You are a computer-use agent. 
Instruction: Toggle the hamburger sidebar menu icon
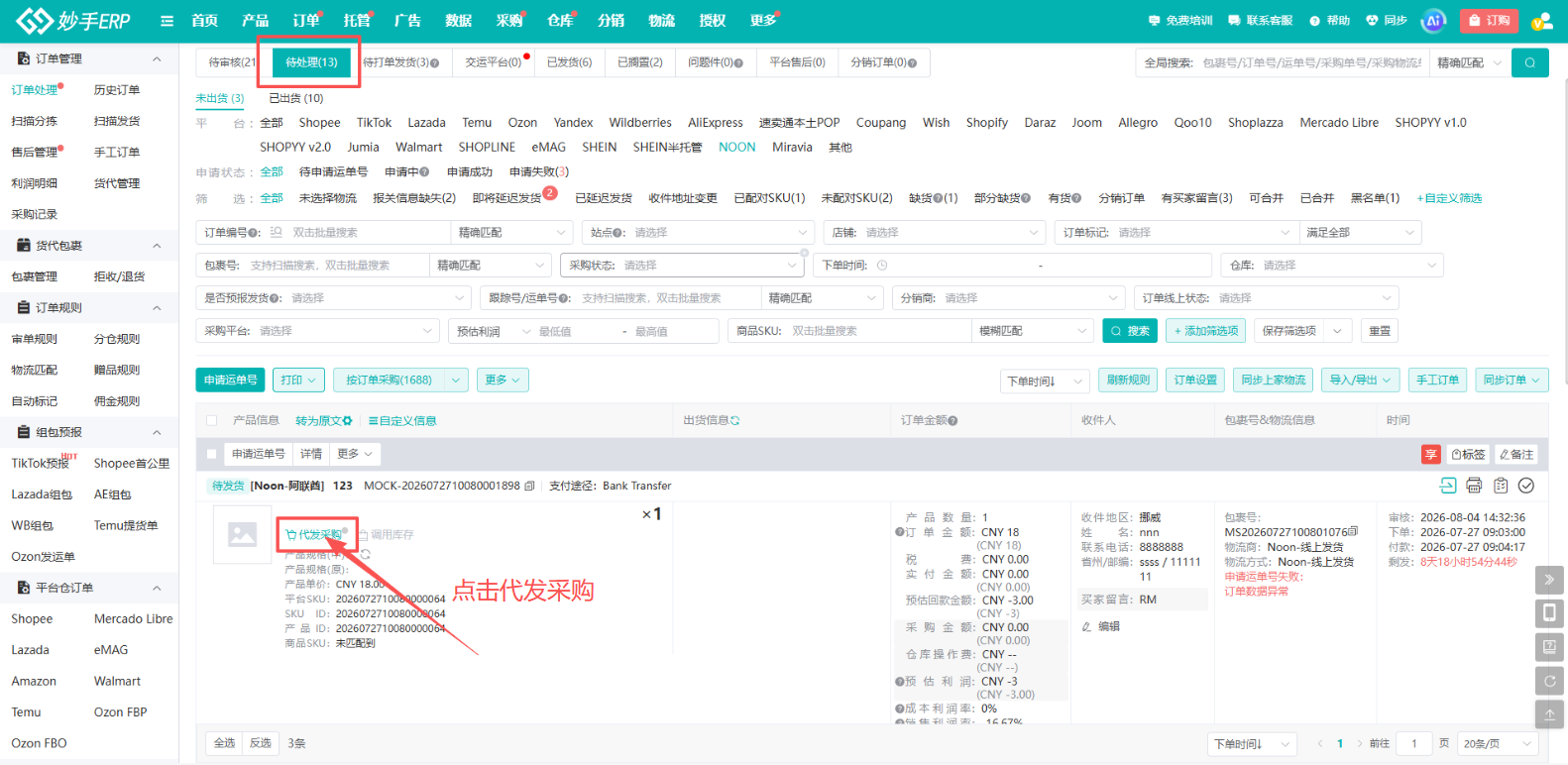pyautogui.click(x=167, y=21)
